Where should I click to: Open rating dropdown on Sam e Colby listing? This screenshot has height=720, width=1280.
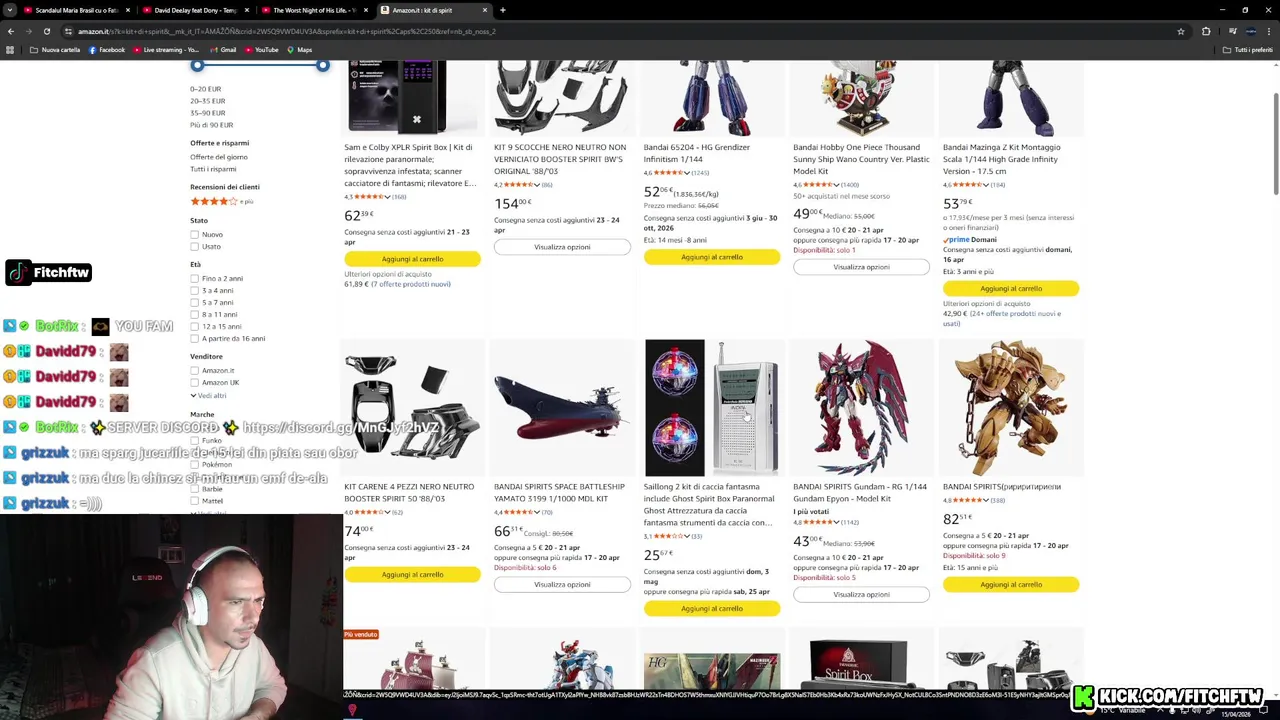[389, 197]
